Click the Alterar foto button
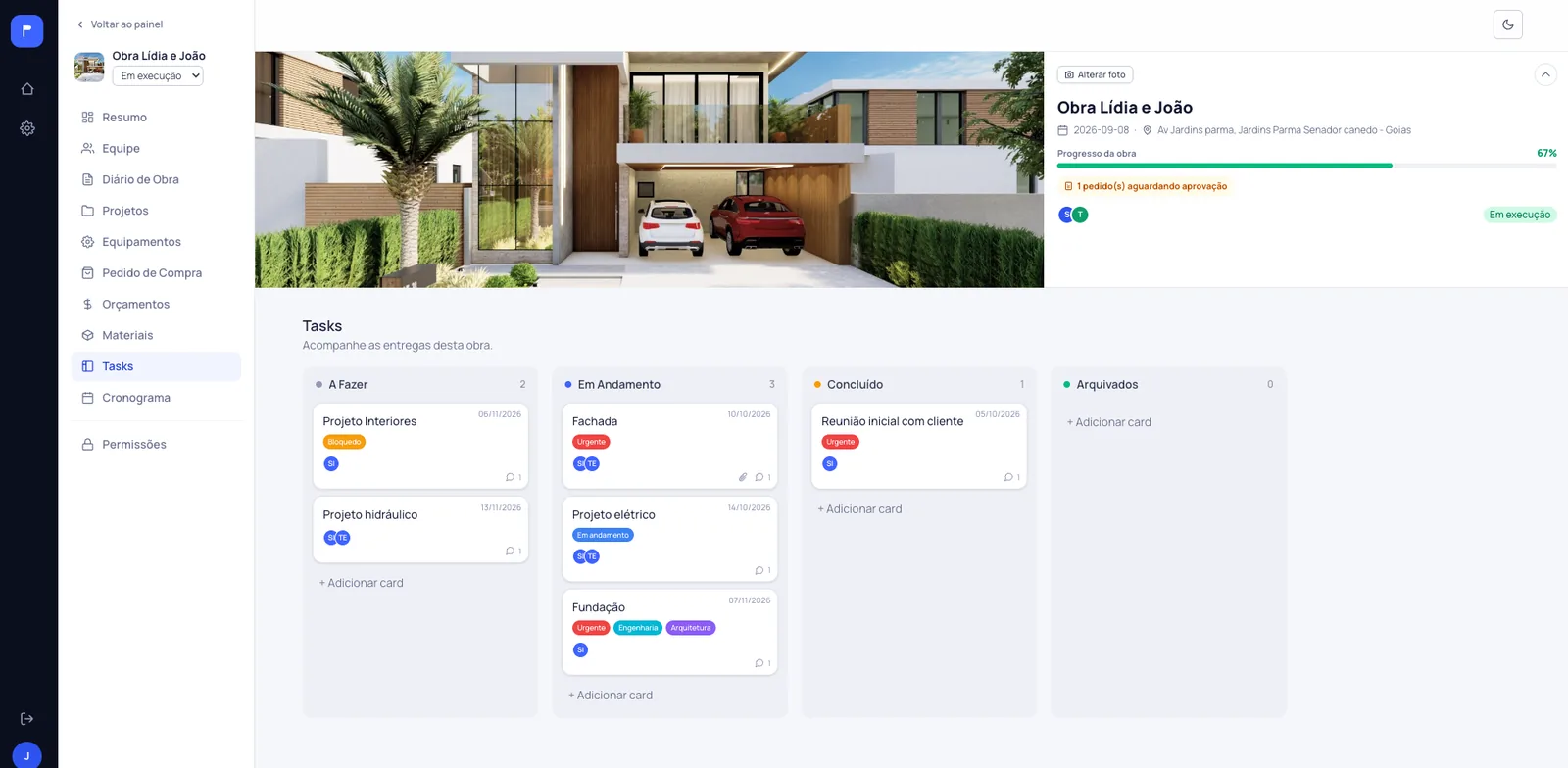The width and height of the screenshot is (1568, 768). click(1095, 74)
